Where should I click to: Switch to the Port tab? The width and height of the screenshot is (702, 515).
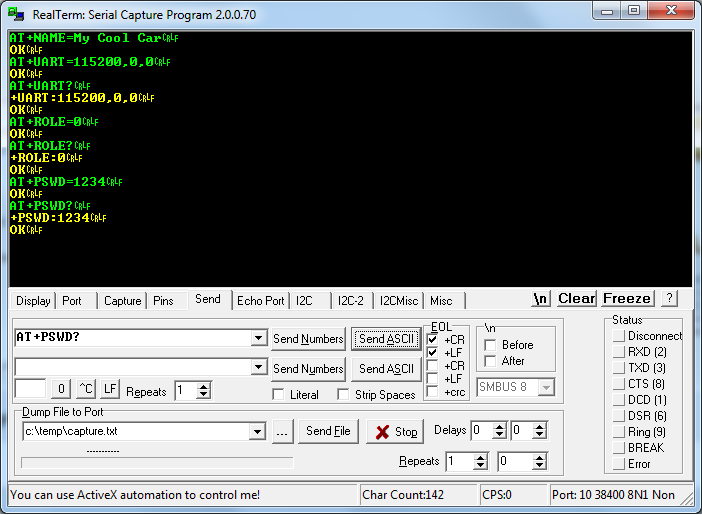pos(72,300)
